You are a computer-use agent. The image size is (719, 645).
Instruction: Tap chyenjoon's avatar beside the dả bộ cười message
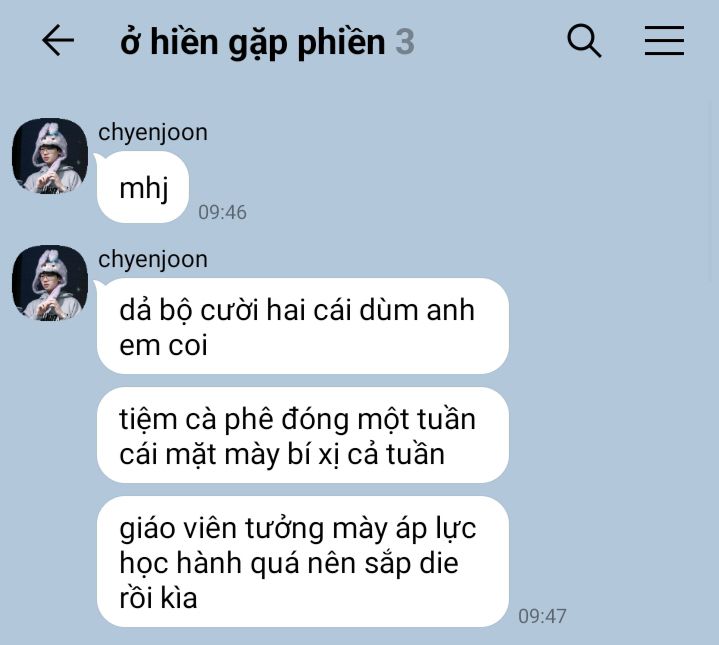click(50, 283)
